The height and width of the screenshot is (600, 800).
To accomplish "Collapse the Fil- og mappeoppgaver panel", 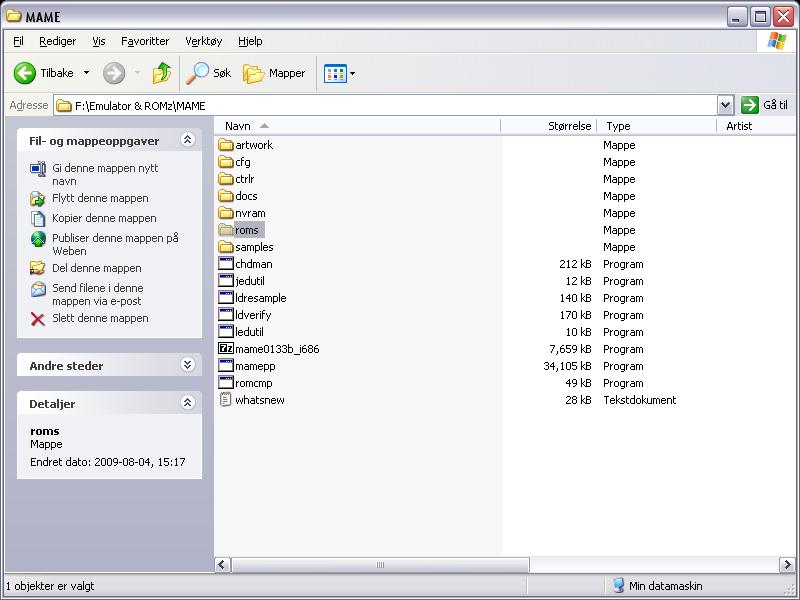I will [187, 140].
